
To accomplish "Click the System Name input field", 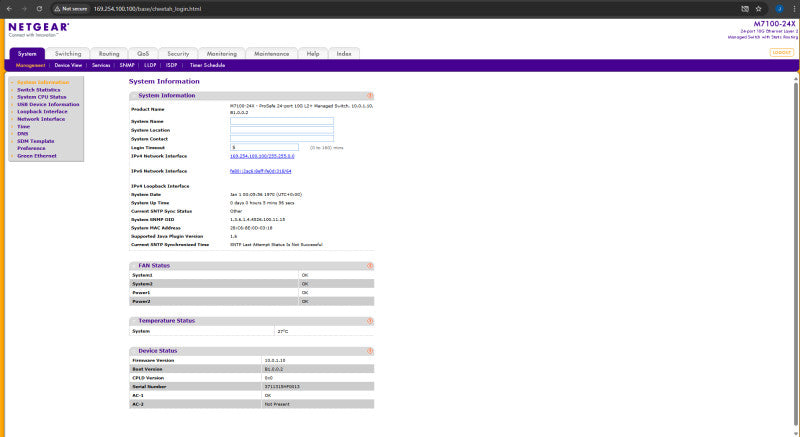I will pyautogui.click(x=282, y=121).
